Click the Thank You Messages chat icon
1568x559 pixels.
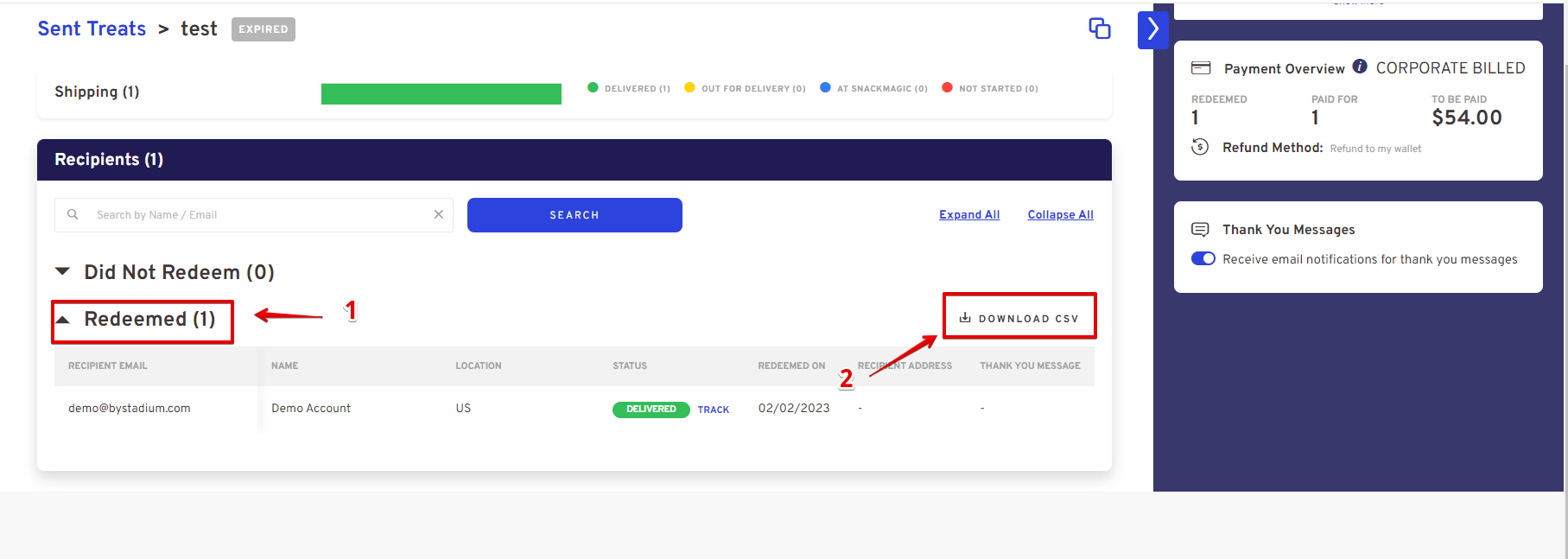click(1200, 229)
